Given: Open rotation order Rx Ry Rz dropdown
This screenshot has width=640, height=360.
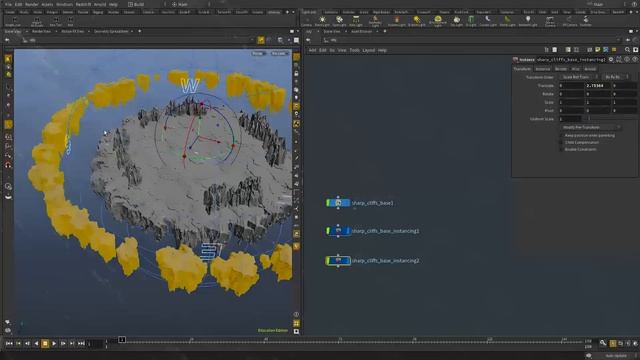Looking at the screenshot, I should [616, 77].
